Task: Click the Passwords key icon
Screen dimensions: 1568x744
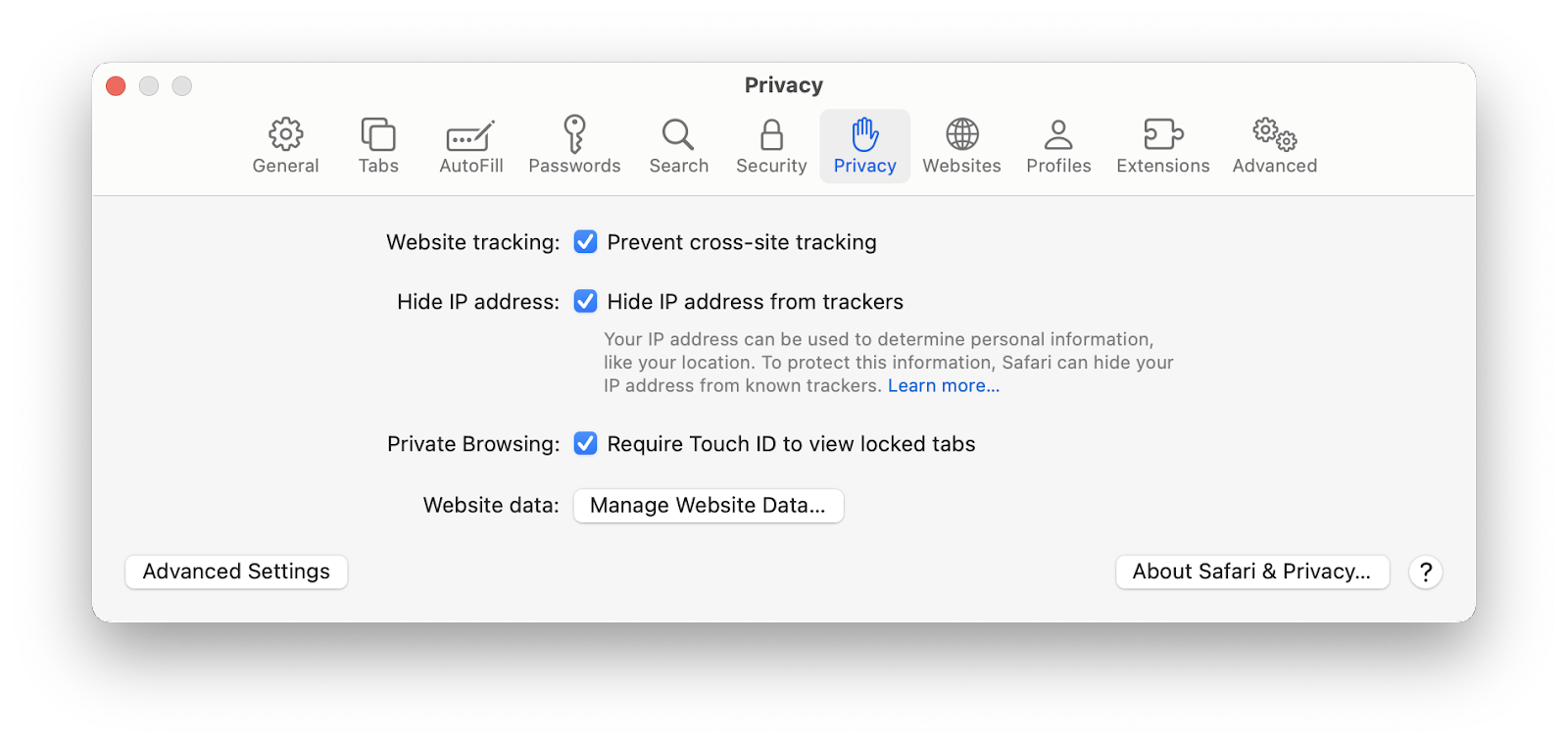Action: pyautogui.click(x=574, y=145)
